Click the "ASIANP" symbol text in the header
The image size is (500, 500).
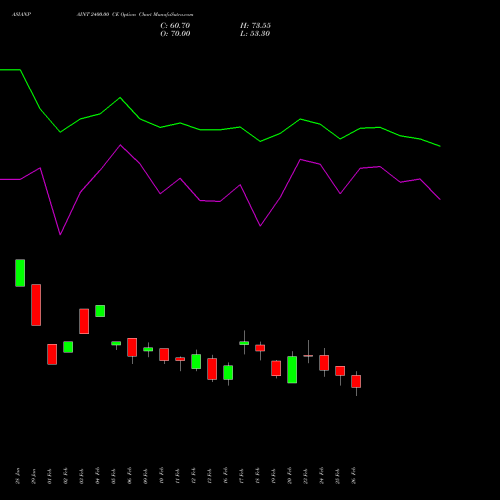click(21, 15)
